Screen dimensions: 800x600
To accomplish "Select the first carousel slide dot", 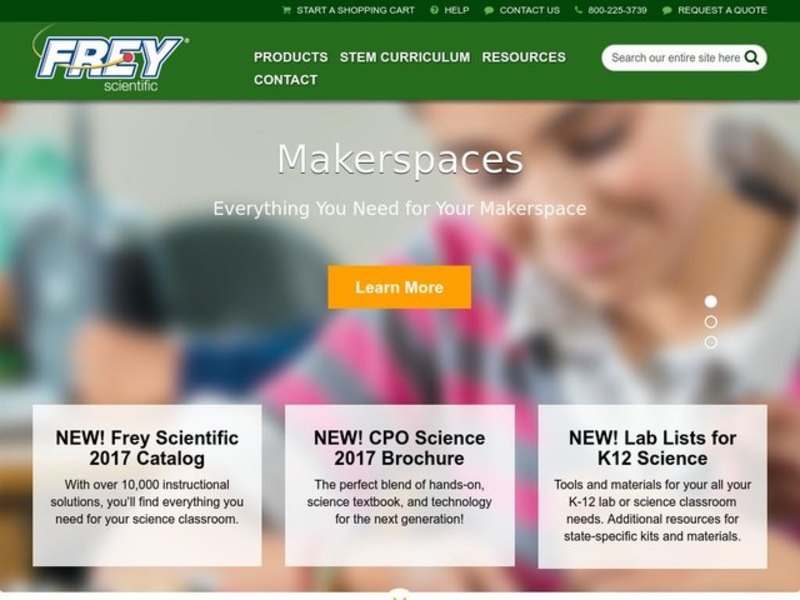I will [x=711, y=302].
